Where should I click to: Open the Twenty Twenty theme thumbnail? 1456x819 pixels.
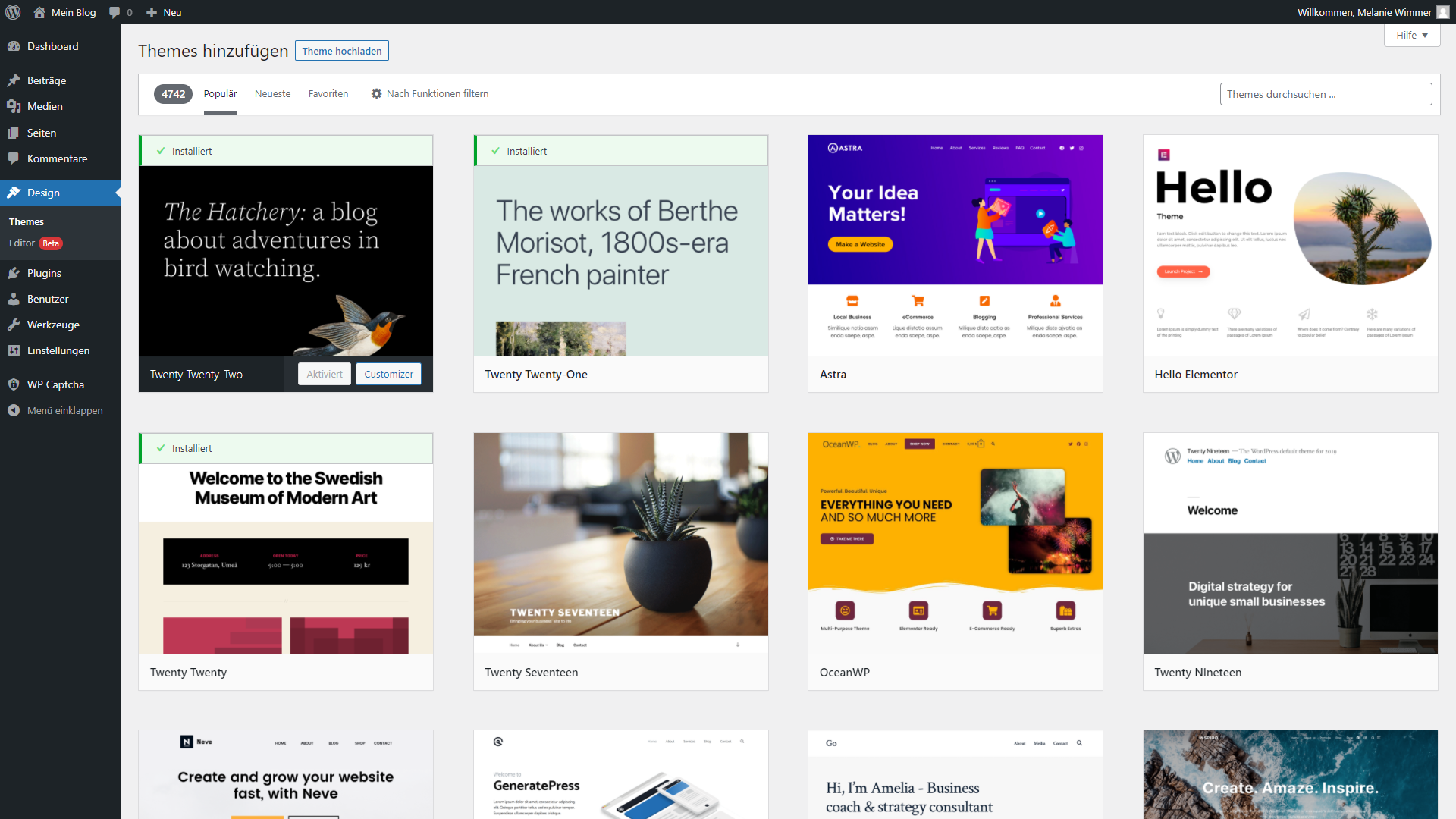point(286,559)
